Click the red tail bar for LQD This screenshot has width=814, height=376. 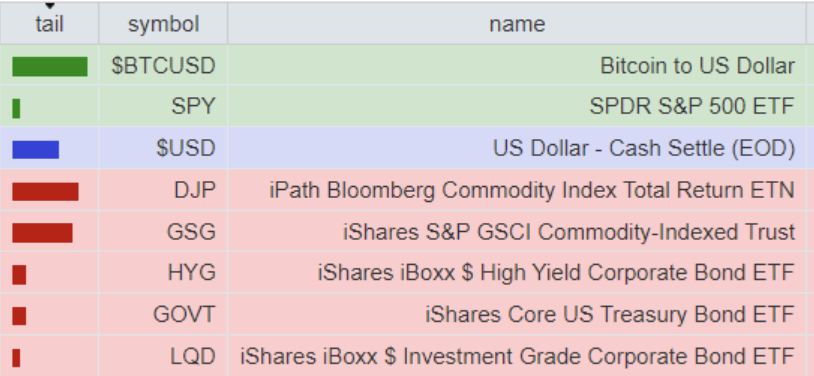[16, 358]
